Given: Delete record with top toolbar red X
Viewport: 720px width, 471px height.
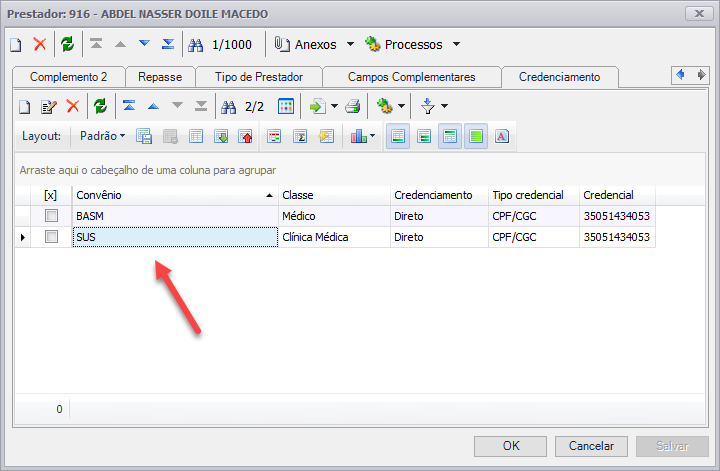Looking at the screenshot, I should [40, 44].
